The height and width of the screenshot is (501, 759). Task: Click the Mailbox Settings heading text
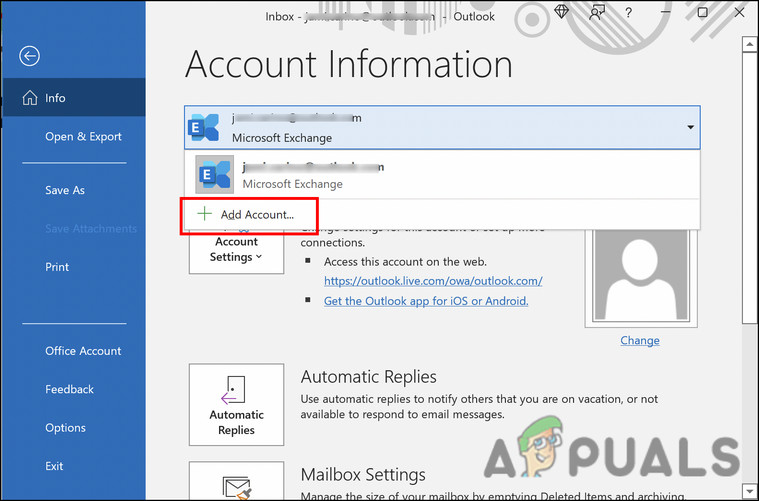(x=363, y=475)
